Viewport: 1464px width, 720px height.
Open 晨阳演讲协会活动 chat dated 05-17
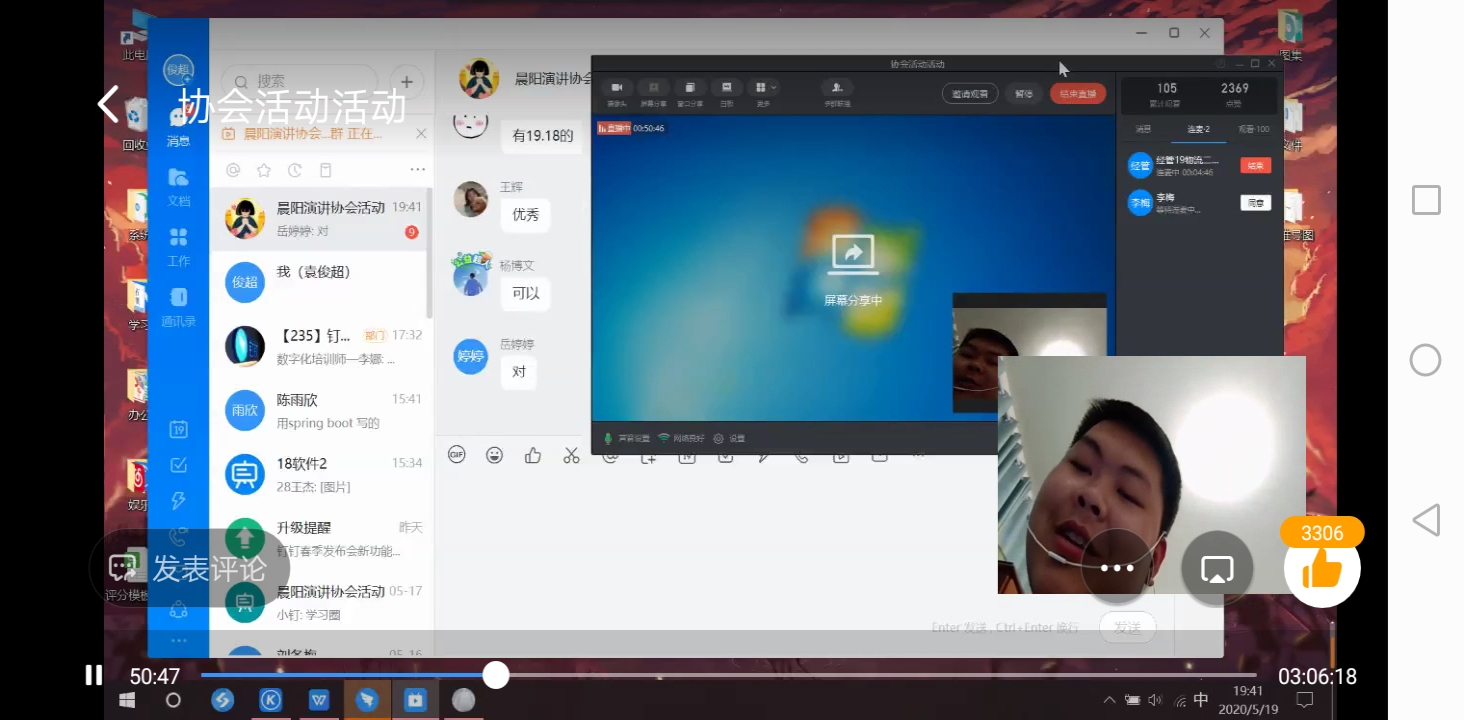[320, 602]
